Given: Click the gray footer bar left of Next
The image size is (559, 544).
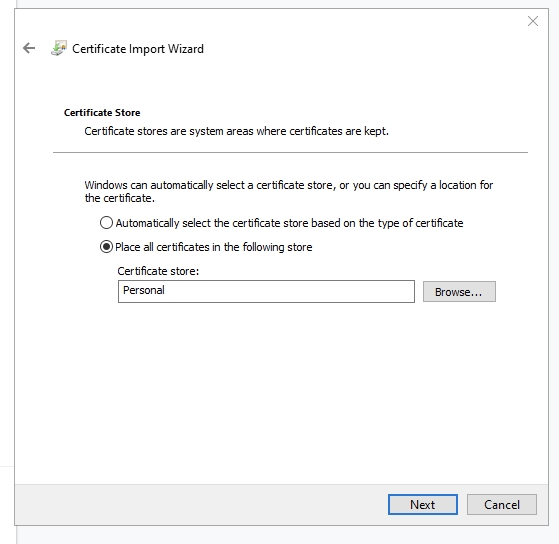Looking at the screenshot, I should (200, 504).
